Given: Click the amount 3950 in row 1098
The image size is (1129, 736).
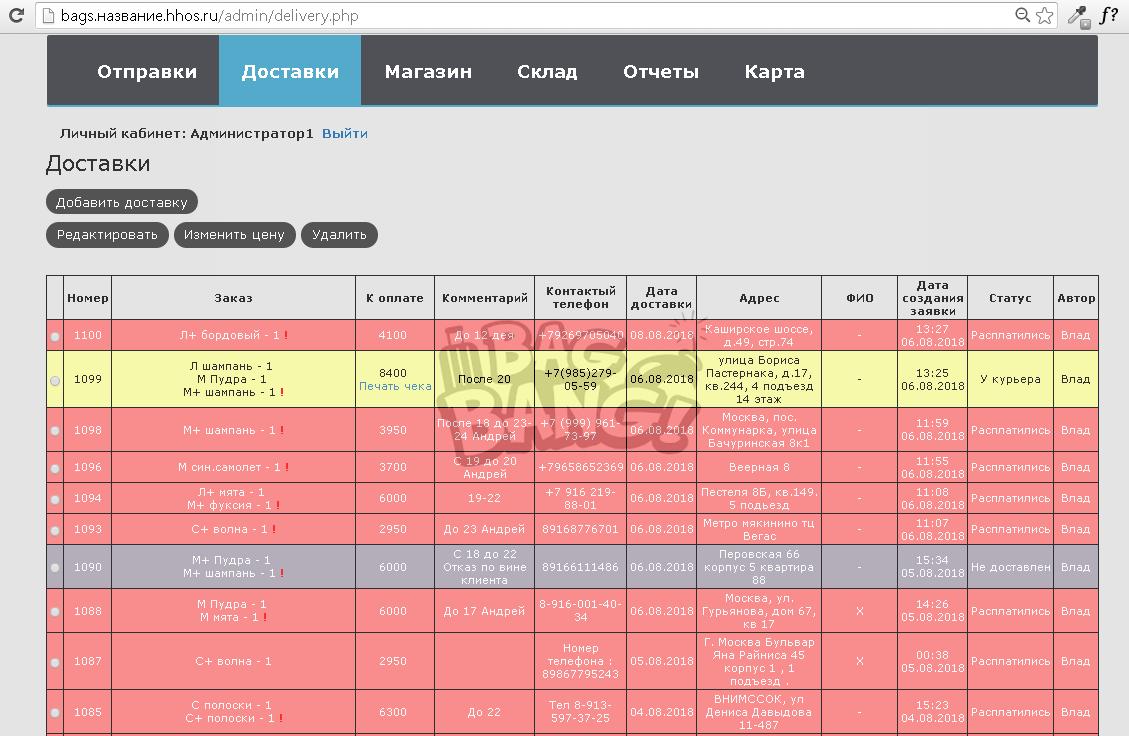Looking at the screenshot, I should 392,430.
